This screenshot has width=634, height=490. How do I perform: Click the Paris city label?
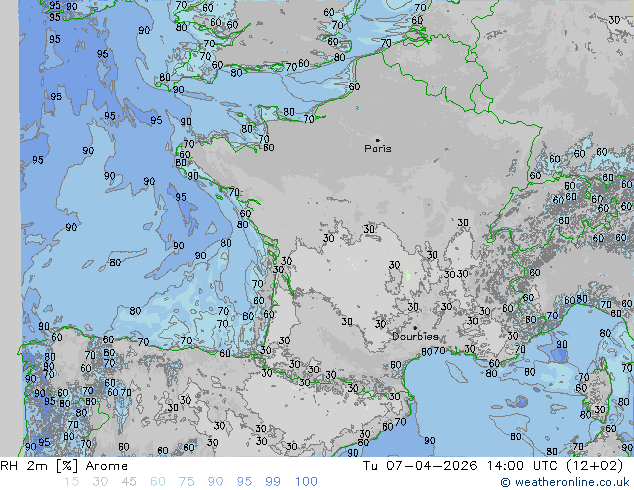point(378,149)
